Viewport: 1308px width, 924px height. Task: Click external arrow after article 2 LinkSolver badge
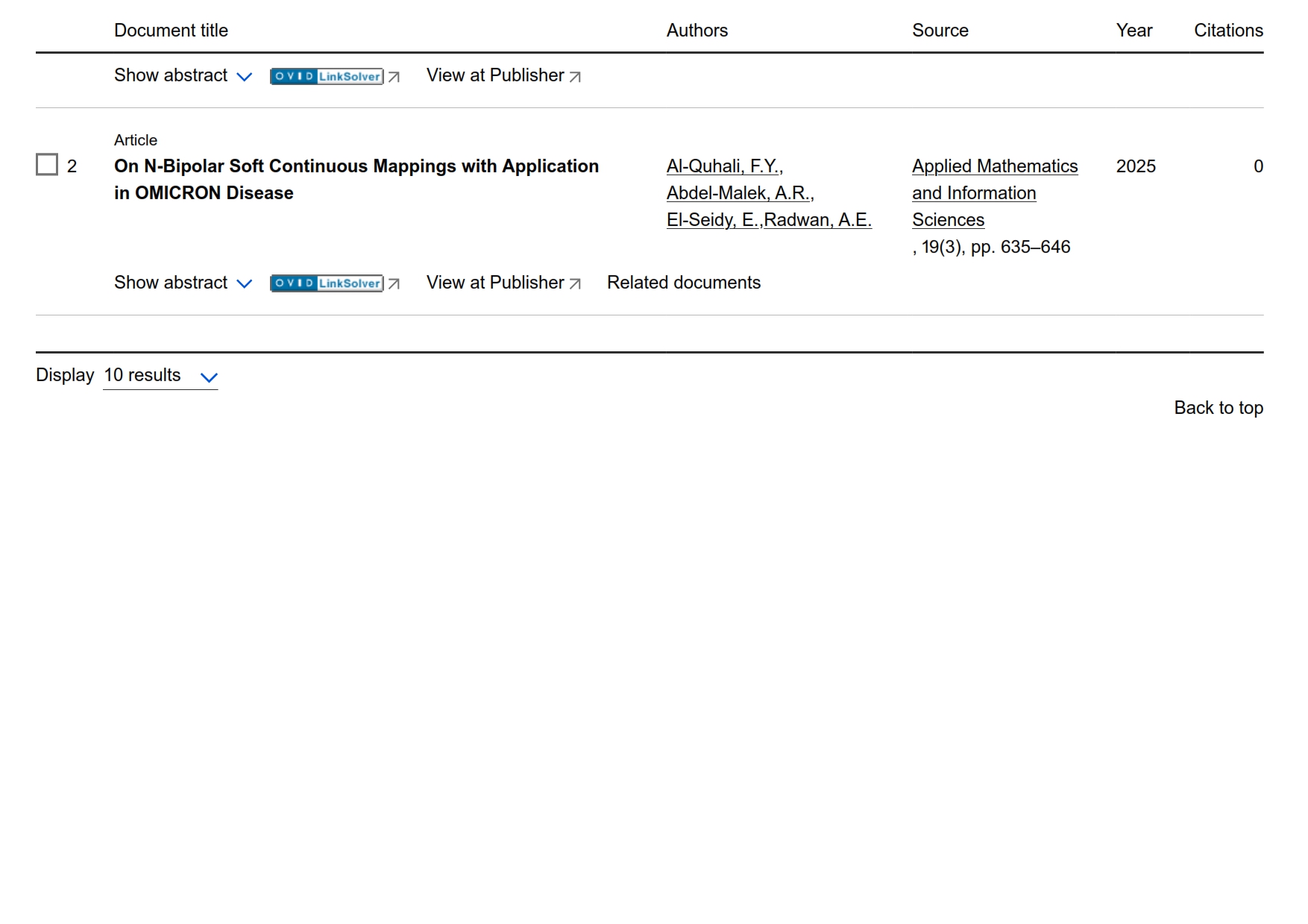(394, 283)
